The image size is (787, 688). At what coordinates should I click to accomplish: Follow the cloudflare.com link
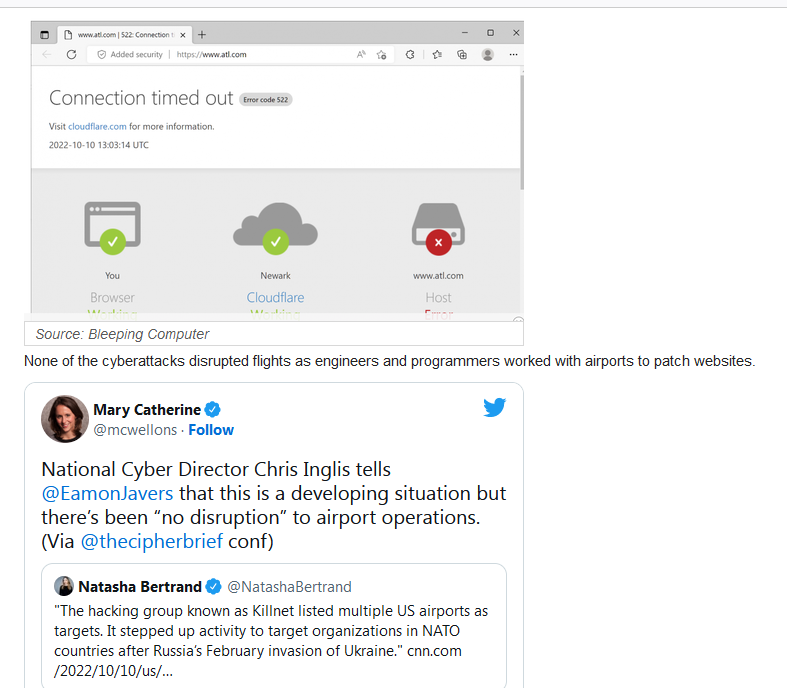coord(97,126)
